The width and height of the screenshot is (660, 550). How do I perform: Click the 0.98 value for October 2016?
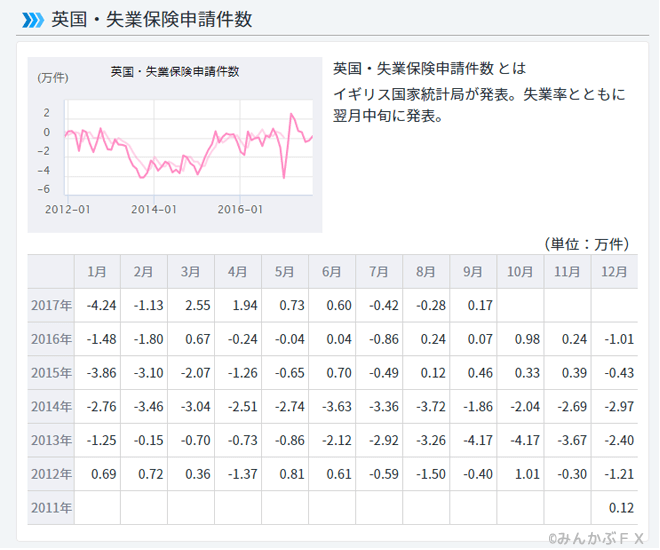pyautogui.click(x=527, y=339)
